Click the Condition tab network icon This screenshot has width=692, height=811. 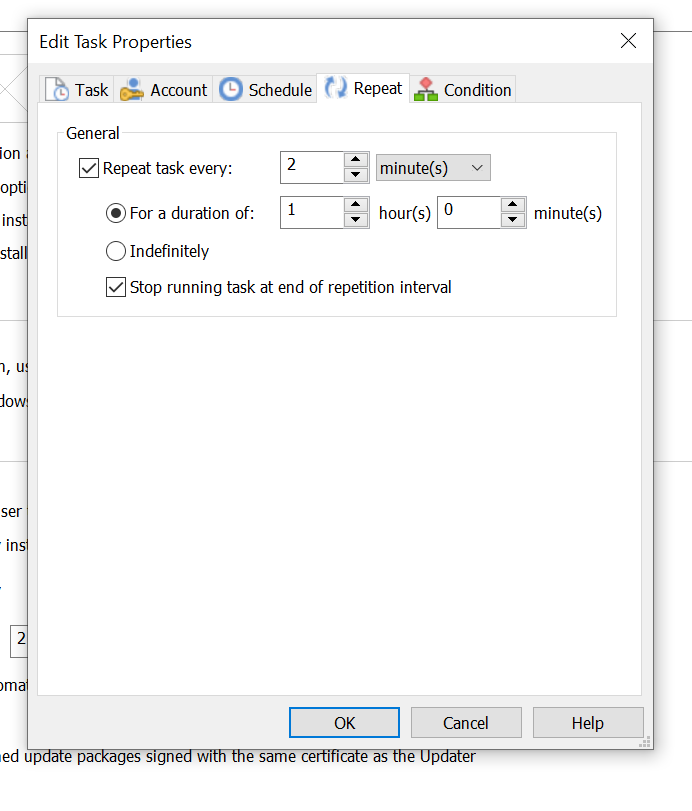pos(426,90)
